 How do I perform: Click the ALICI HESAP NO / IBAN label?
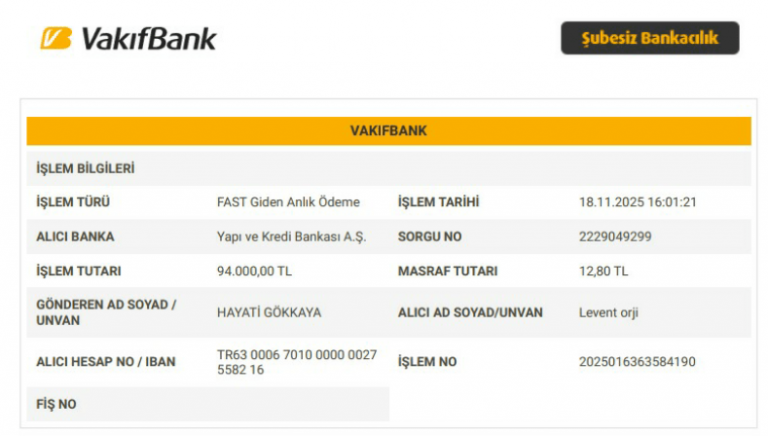click(x=106, y=362)
